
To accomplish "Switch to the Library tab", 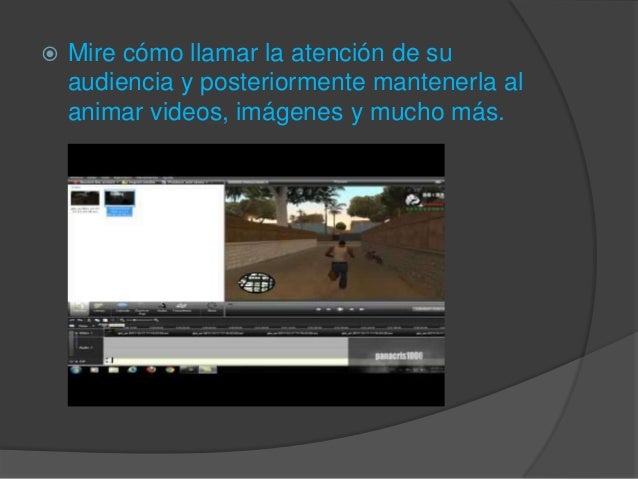I will click(99, 308).
